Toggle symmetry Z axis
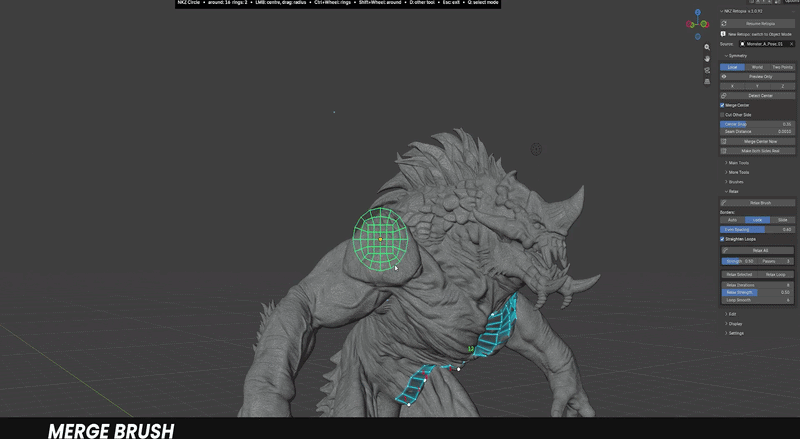 click(782, 86)
